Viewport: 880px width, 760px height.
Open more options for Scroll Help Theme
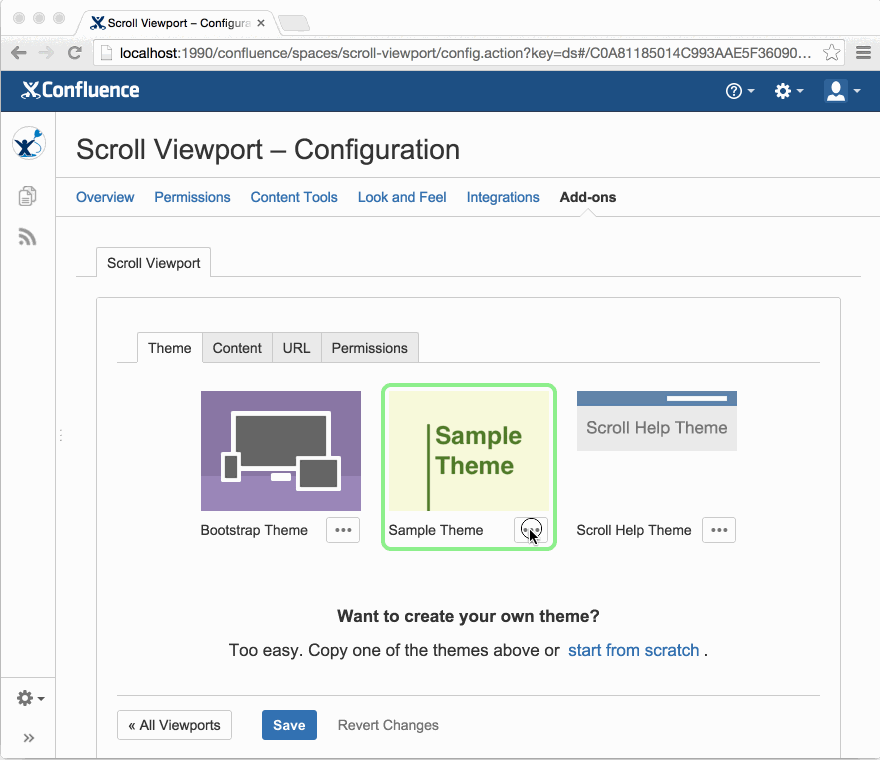[719, 530]
